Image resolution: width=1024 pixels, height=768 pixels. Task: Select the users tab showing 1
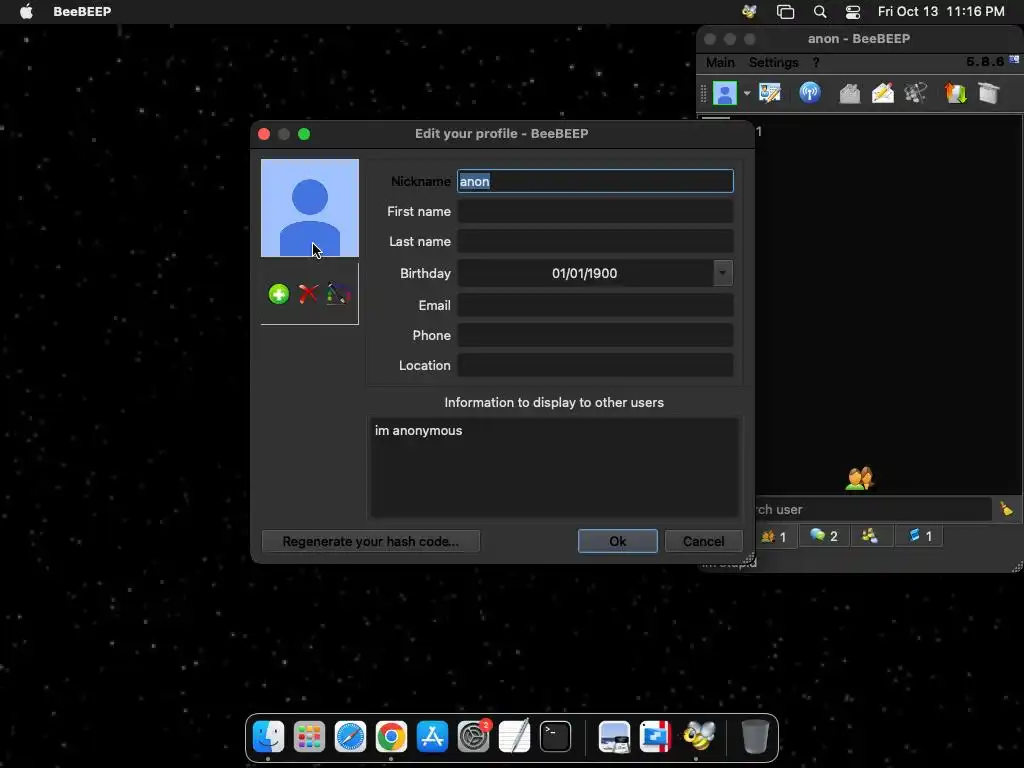pos(774,536)
